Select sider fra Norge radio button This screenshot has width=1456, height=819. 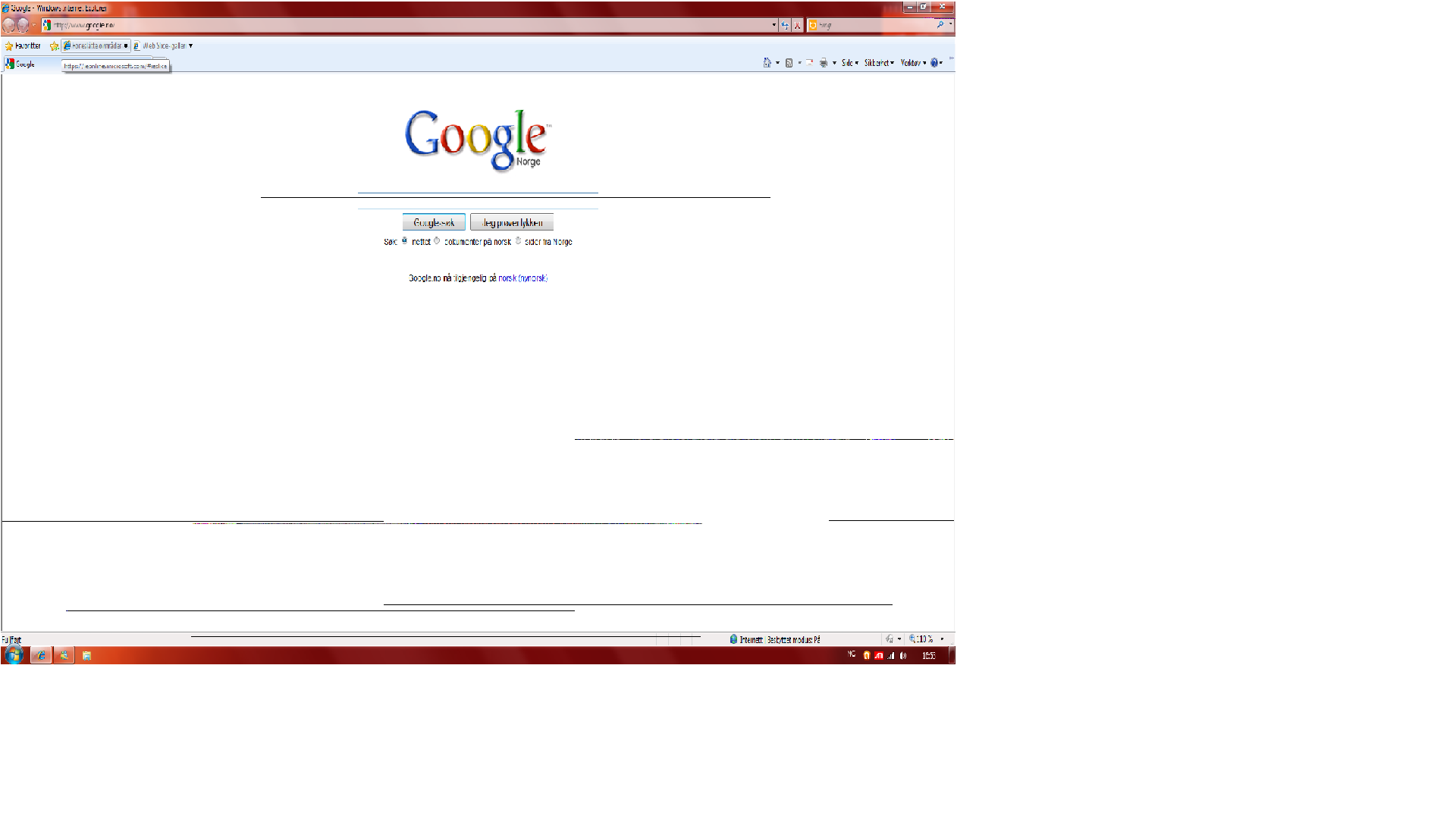click(x=519, y=240)
